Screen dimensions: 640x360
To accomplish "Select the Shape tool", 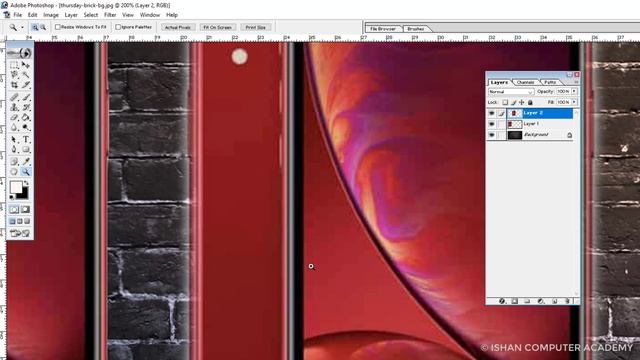I will (x=26, y=150).
